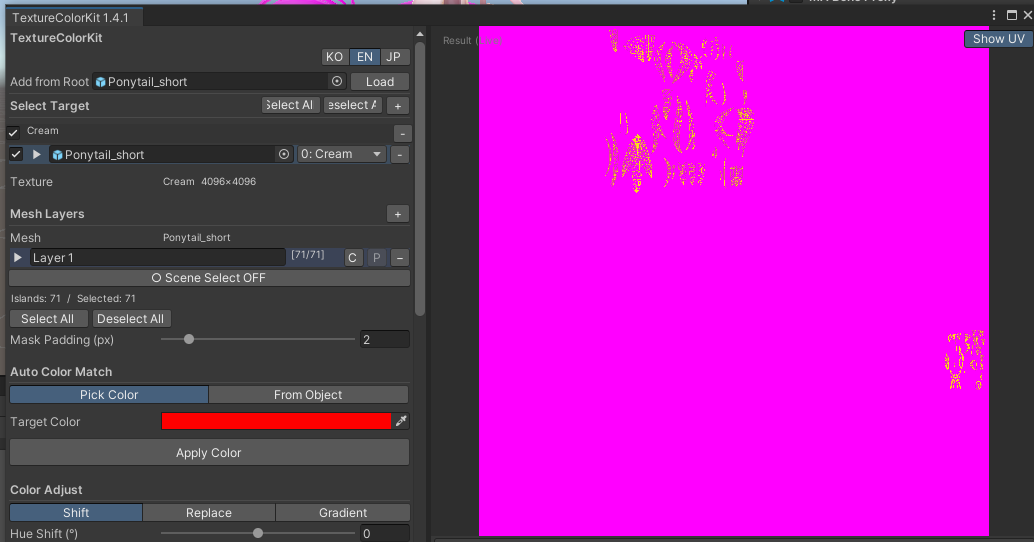Remove the Cream group with minus button
The height and width of the screenshot is (542, 1034).
click(403, 133)
